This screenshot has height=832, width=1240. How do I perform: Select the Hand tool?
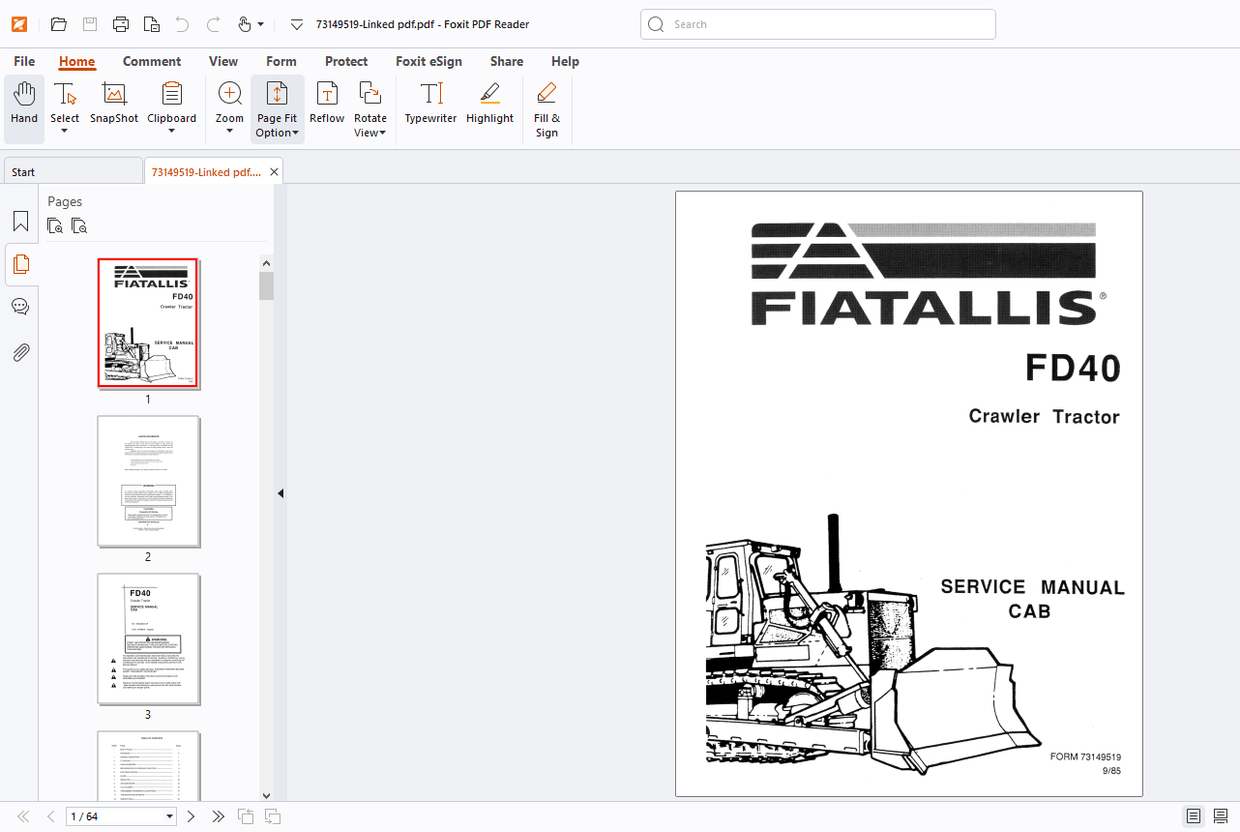[23, 105]
